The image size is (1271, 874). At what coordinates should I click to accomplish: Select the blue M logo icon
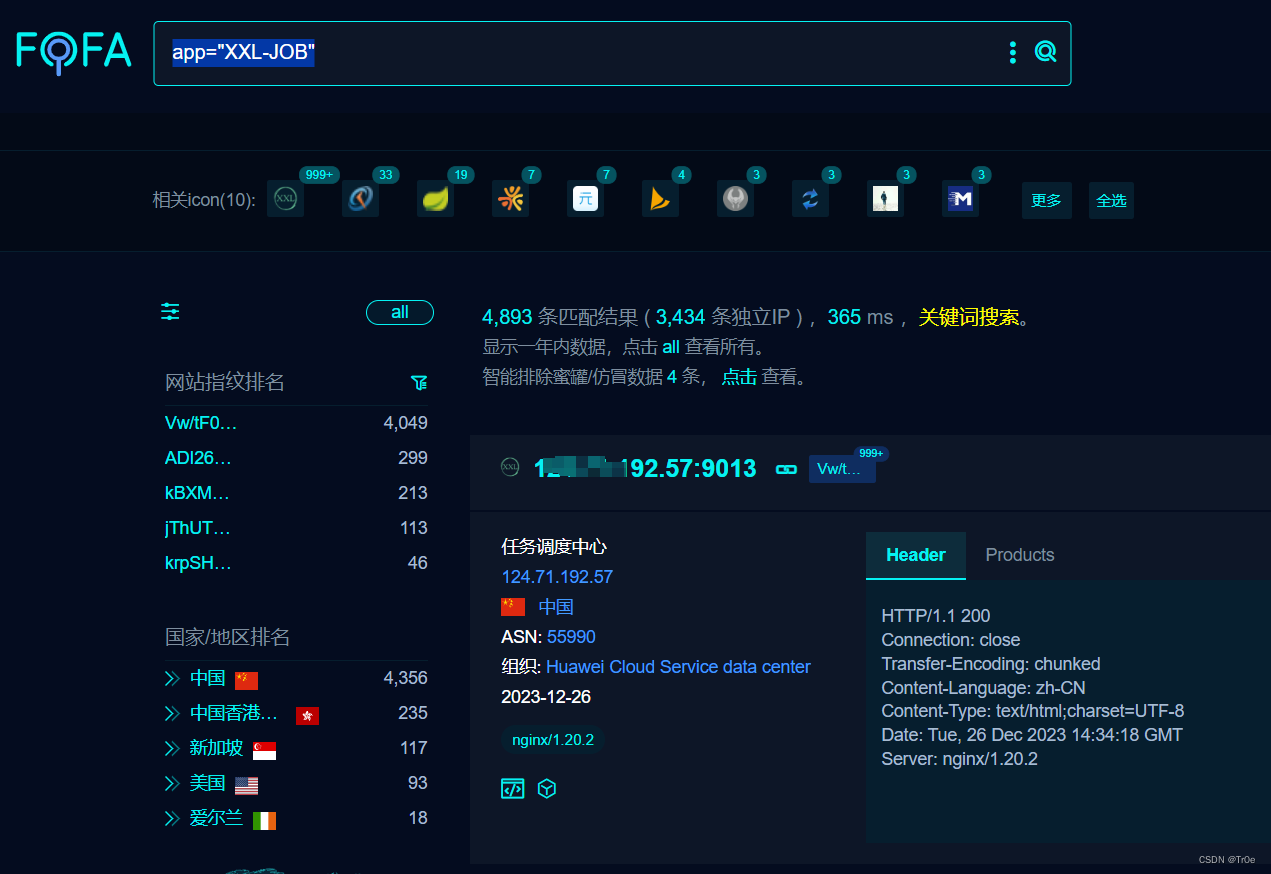coord(960,199)
